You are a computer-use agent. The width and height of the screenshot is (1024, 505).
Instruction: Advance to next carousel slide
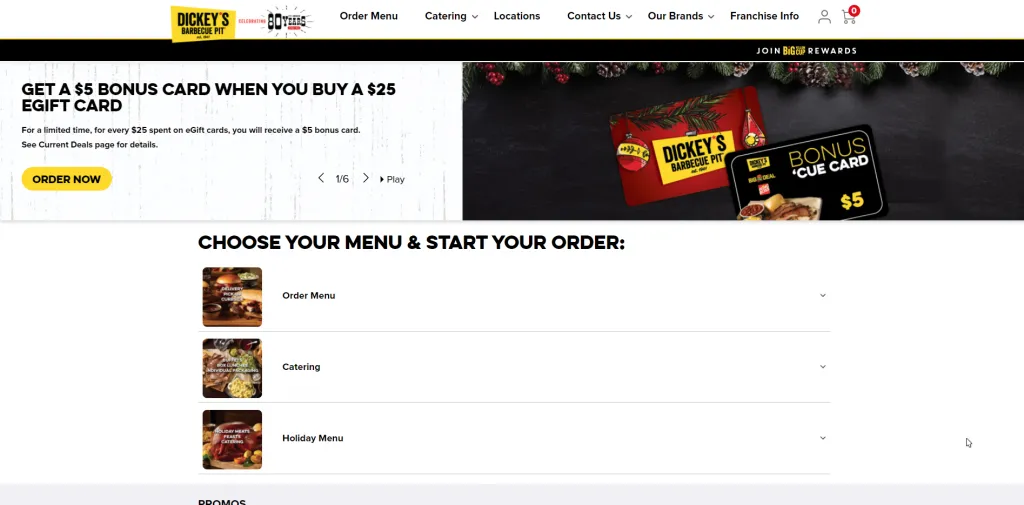(366, 178)
